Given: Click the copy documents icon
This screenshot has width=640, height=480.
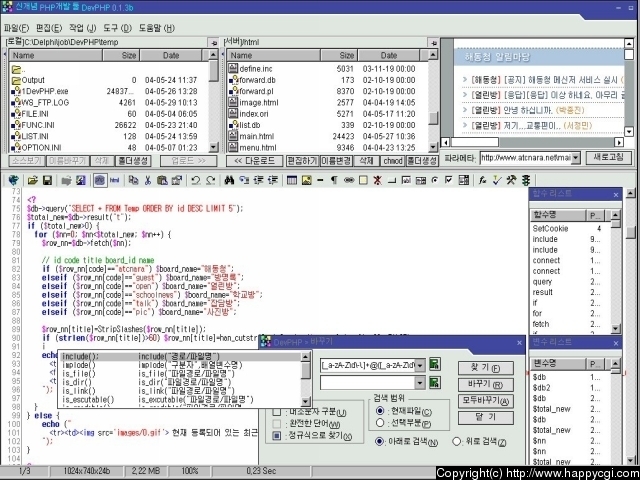Looking at the screenshot, I should pos(133,180).
